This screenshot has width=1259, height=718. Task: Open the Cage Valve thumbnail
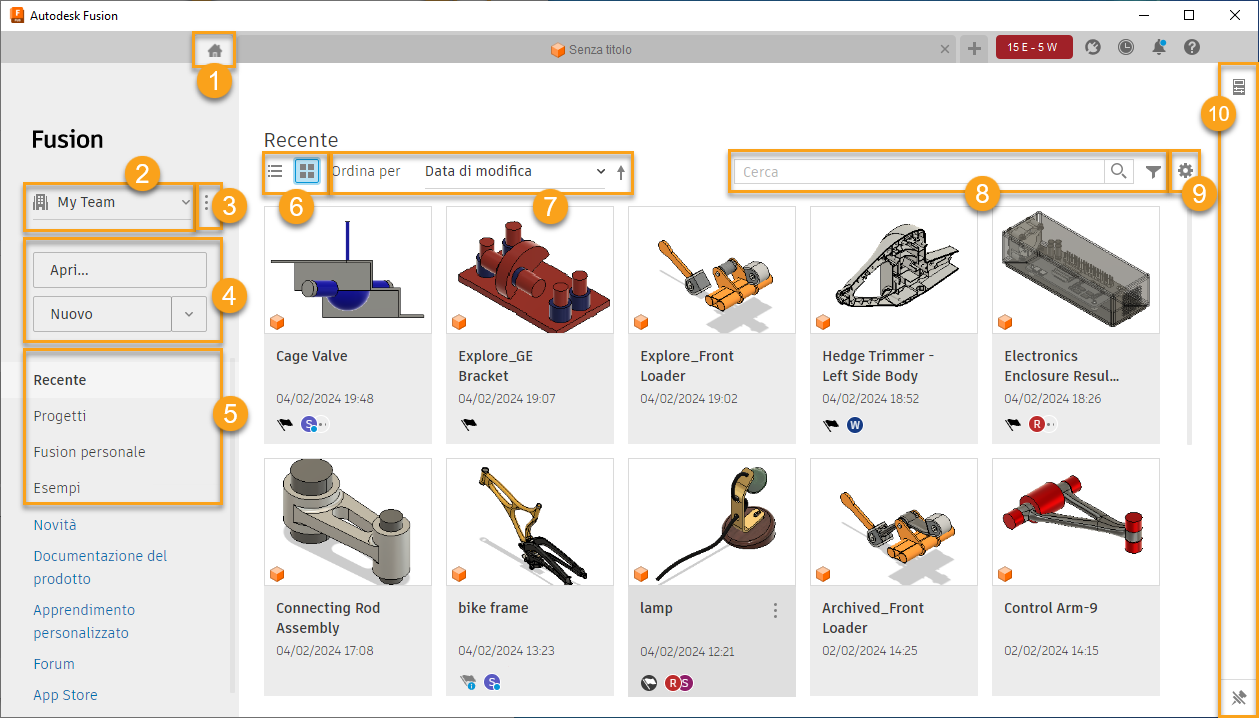[348, 270]
